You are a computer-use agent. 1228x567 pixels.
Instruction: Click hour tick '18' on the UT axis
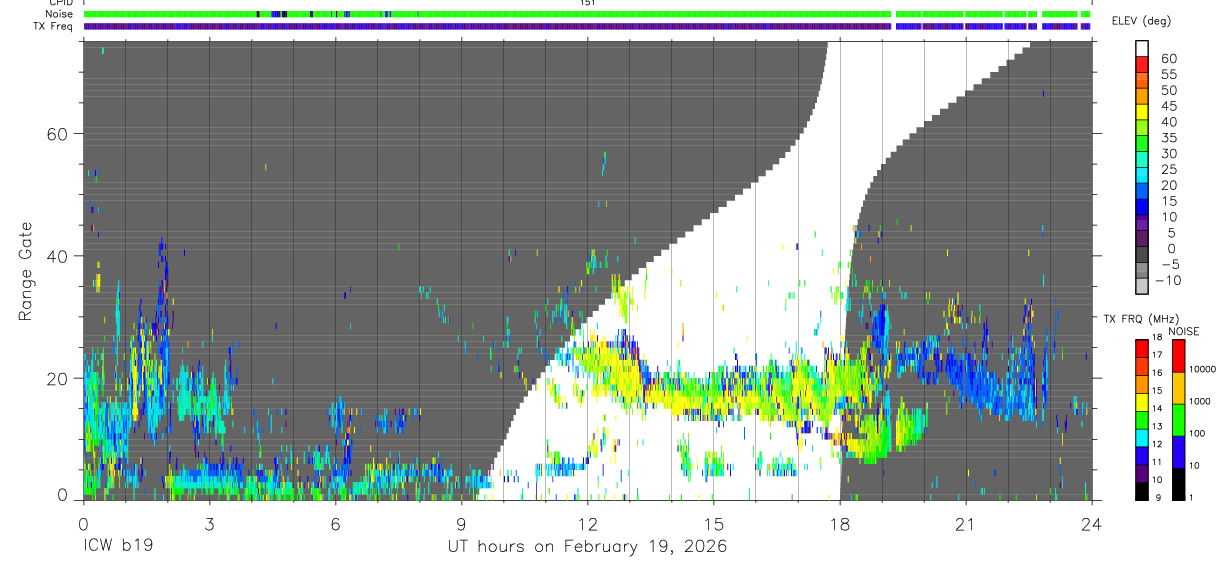point(840,524)
